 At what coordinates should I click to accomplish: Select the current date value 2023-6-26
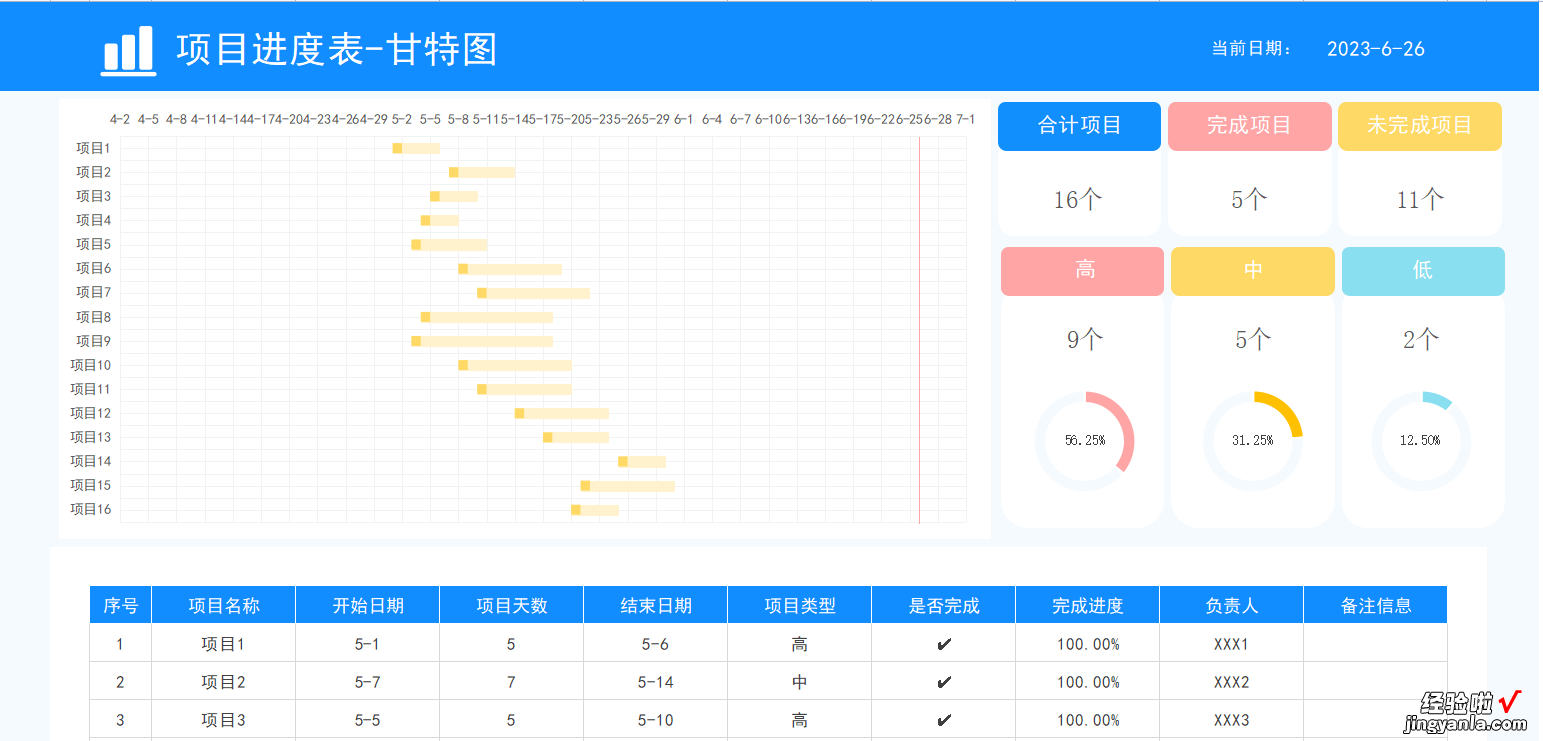point(1376,49)
